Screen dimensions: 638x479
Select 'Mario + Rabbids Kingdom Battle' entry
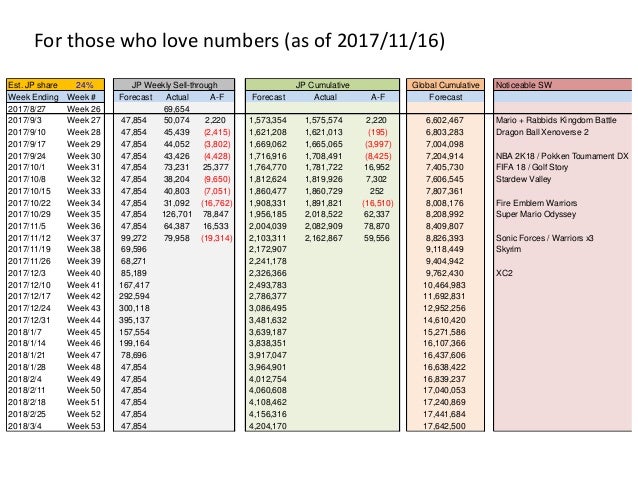[556, 120]
